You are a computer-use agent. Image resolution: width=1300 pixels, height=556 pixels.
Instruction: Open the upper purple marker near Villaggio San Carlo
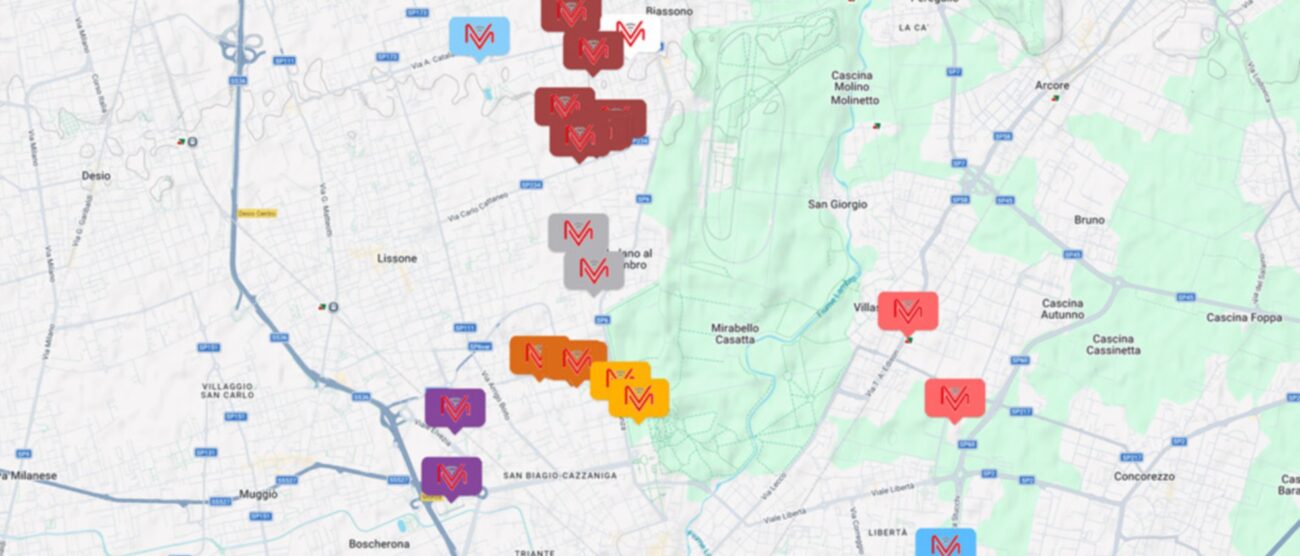(x=455, y=408)
